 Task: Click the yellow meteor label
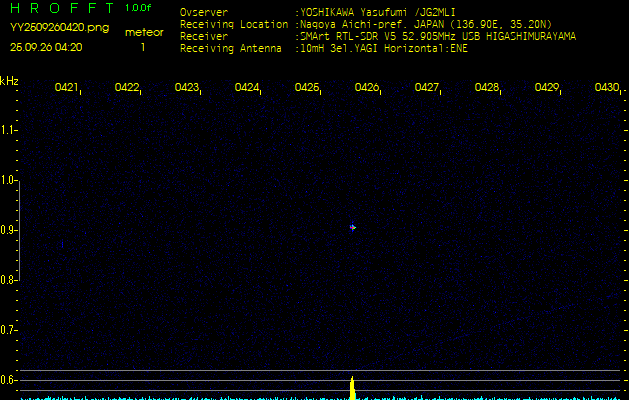tap(144, 32)
